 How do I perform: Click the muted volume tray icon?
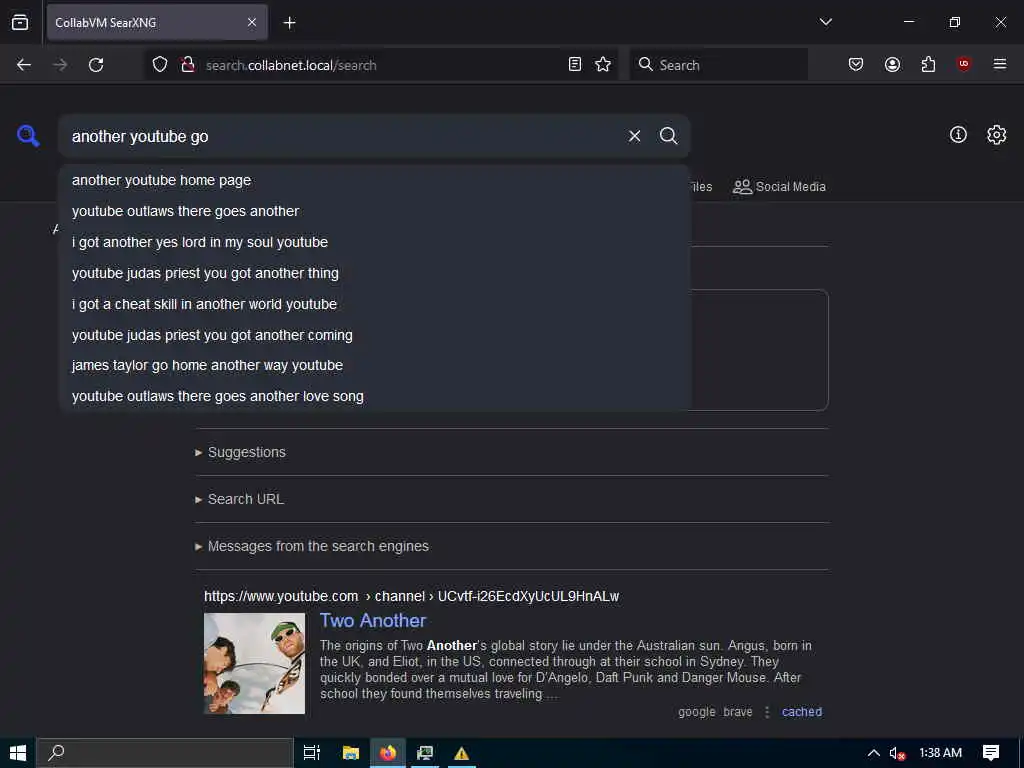click(897, 753)
